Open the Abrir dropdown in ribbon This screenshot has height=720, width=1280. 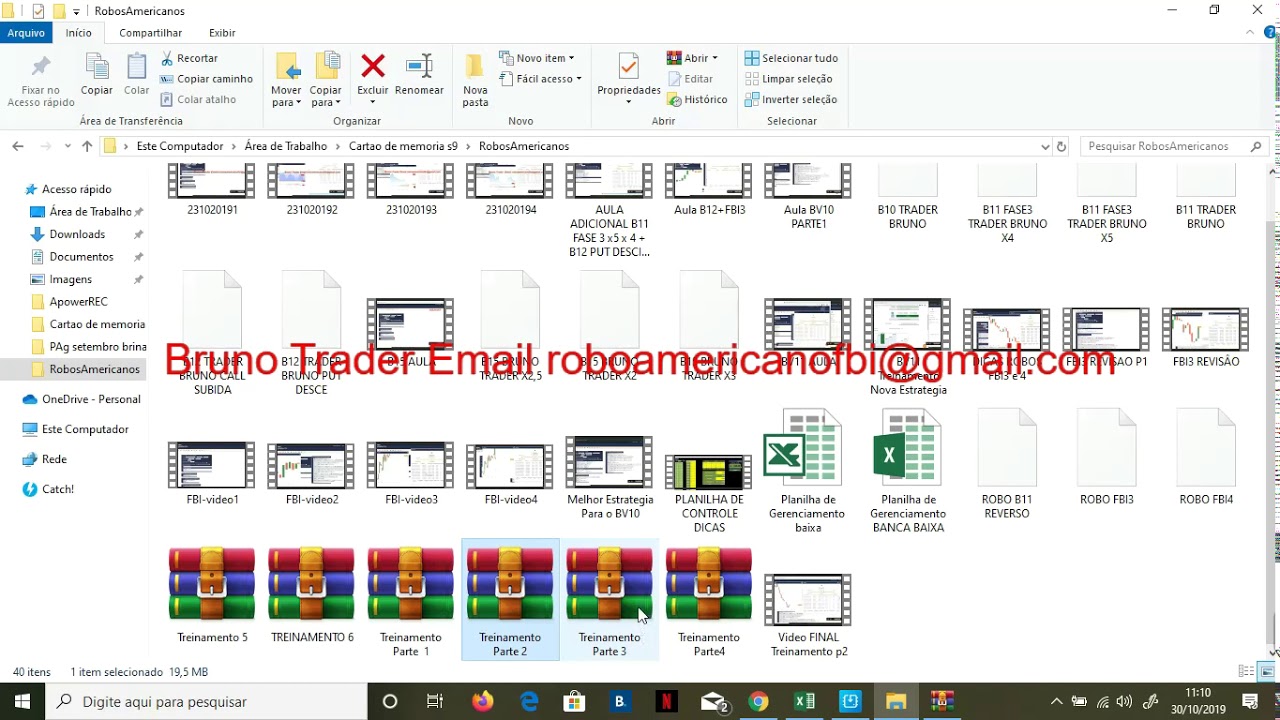coord(692,58)
